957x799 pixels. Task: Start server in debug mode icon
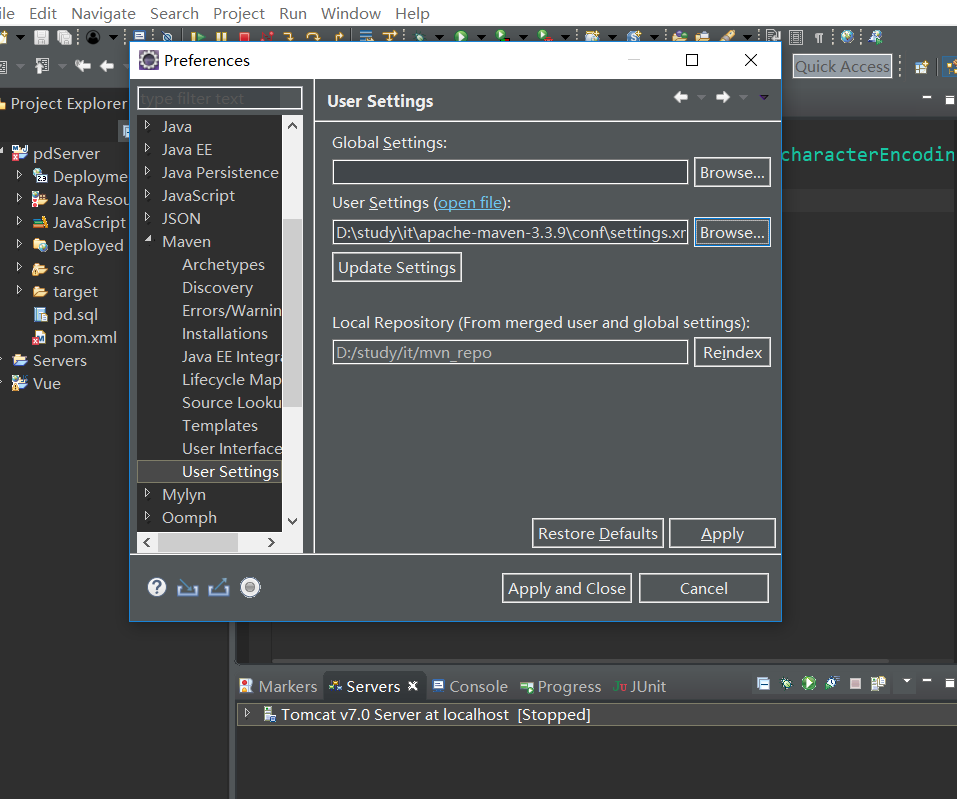tap(786, 683)
